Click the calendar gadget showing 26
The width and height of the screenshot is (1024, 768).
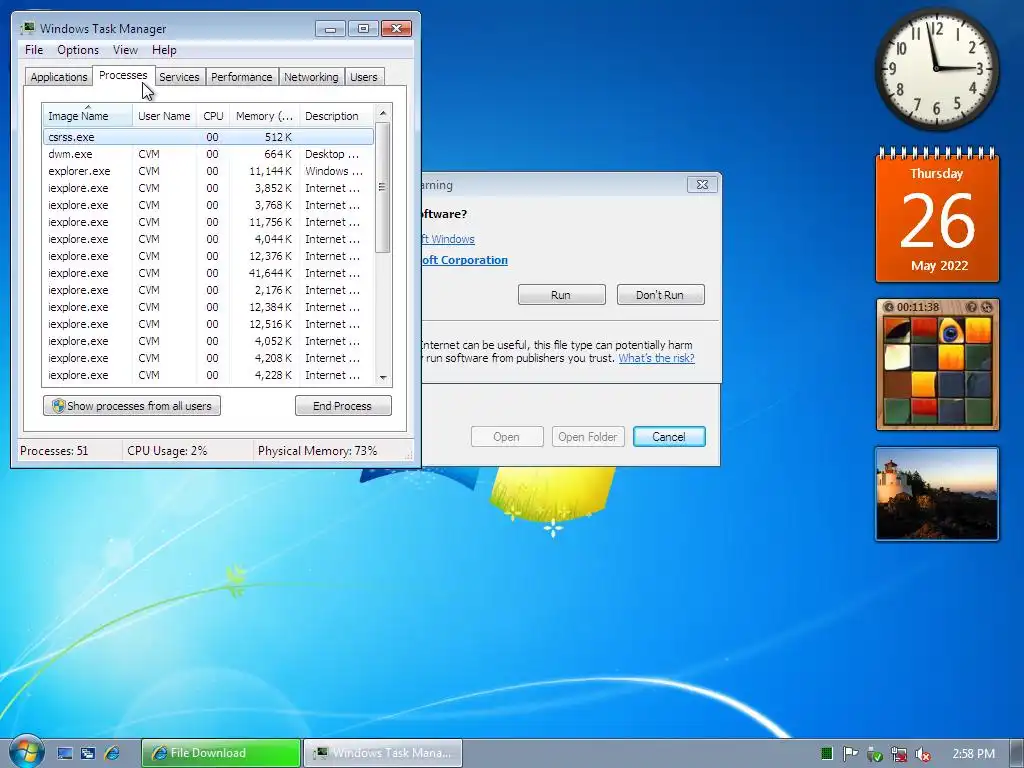point(937,216)
